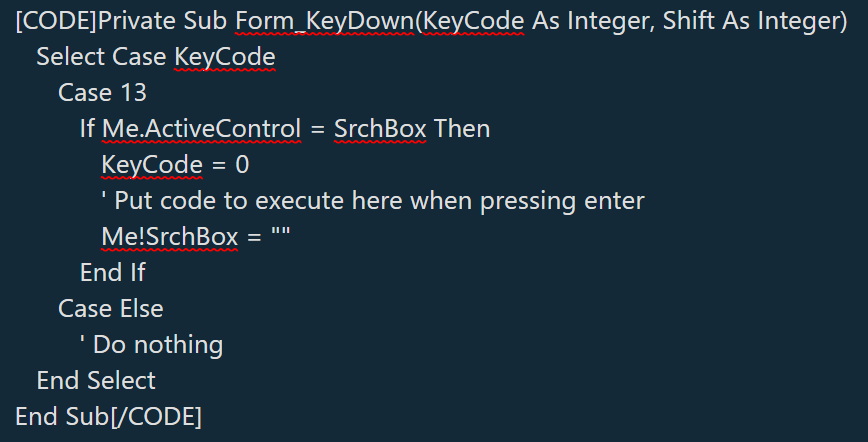Click the Me.ActiveControl expression
This screenshot has height=442, width=868.
point(201,130)
